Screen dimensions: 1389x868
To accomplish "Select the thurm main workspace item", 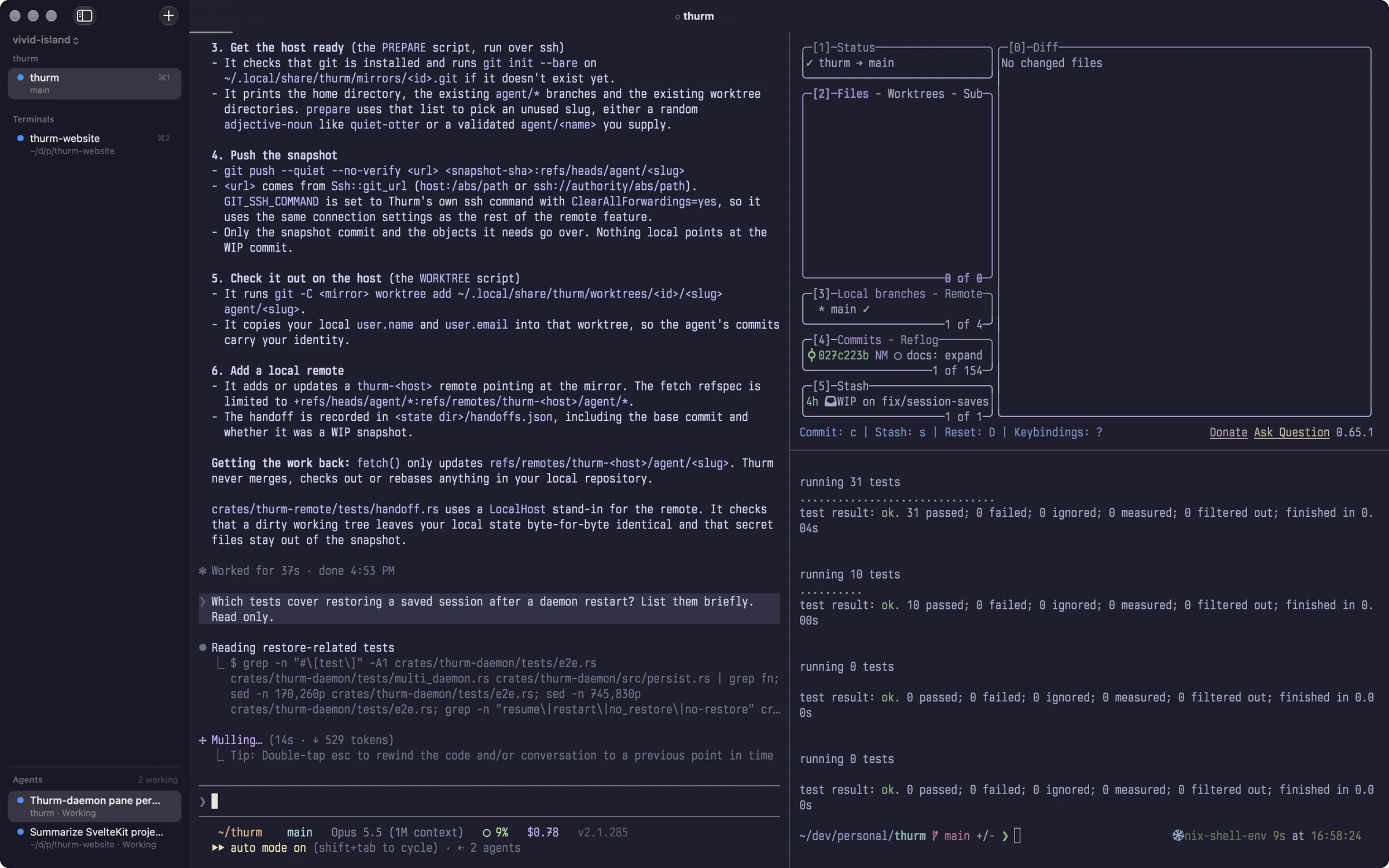I will [x=94, y=83].
